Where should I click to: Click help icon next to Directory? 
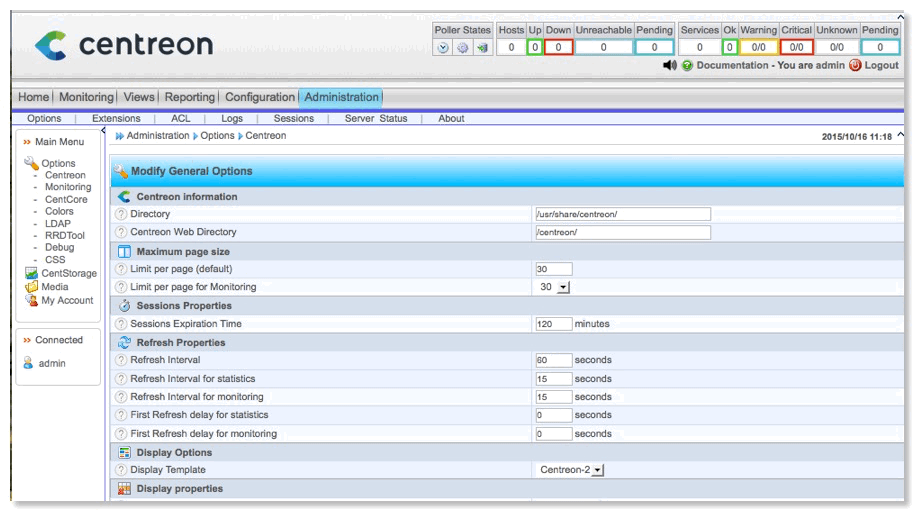(121, 214)
